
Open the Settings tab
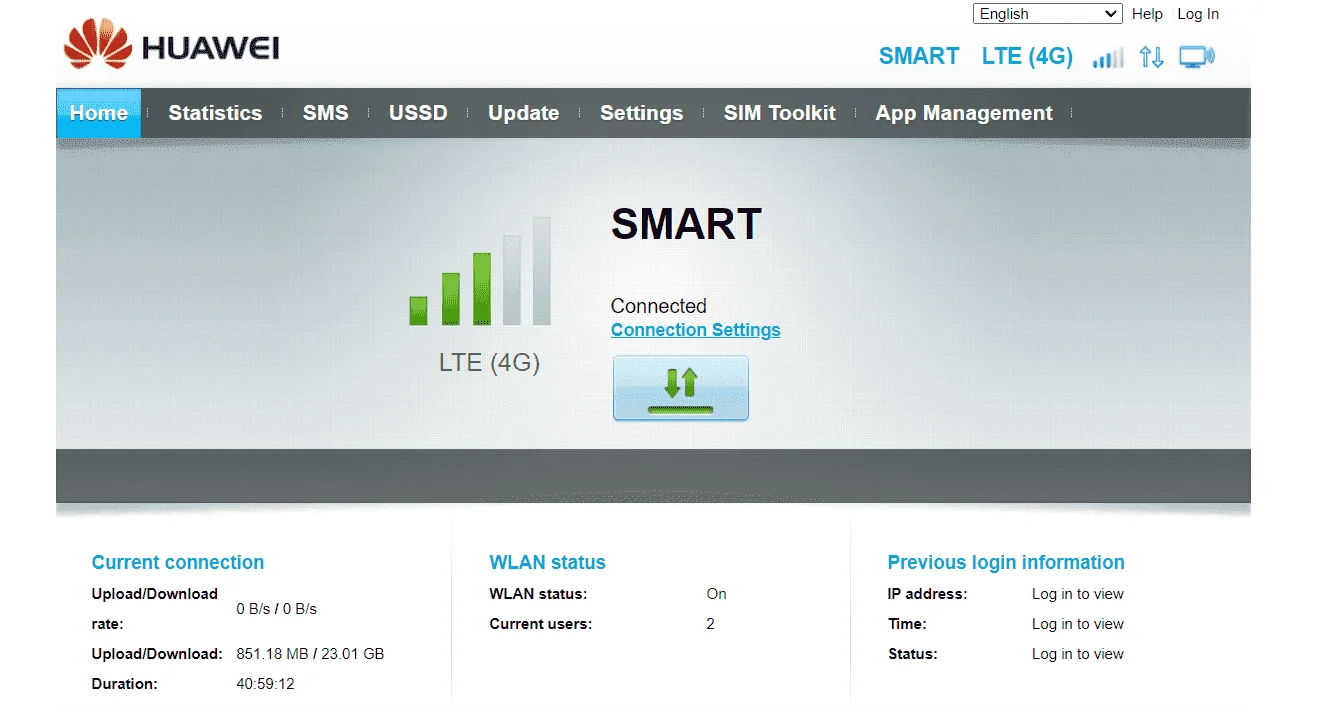pyautogui.click(x=641, y=113)
